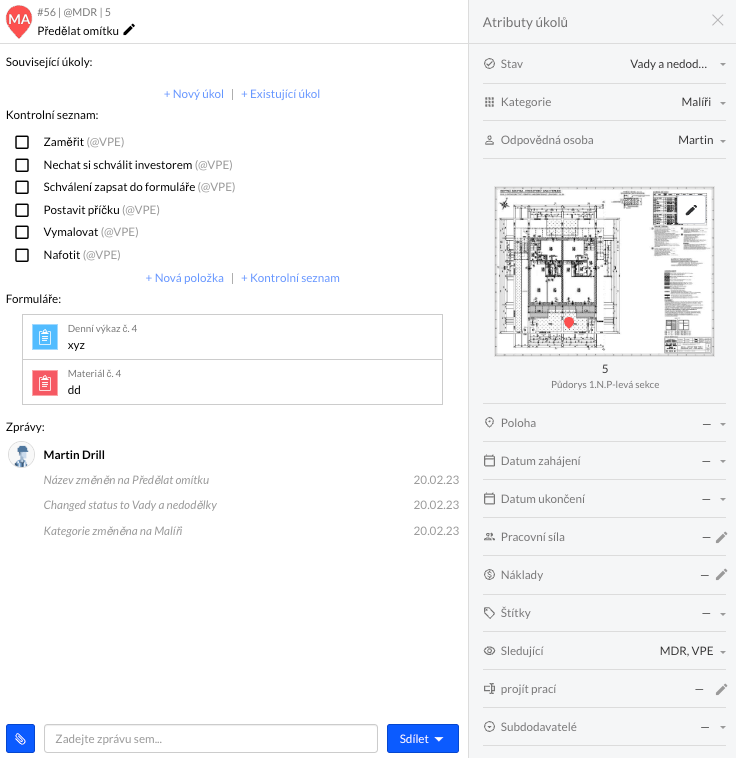The image size is (736, 758).
Task: Edit the floor plan with pencil icon
Action: coord(690,210)
